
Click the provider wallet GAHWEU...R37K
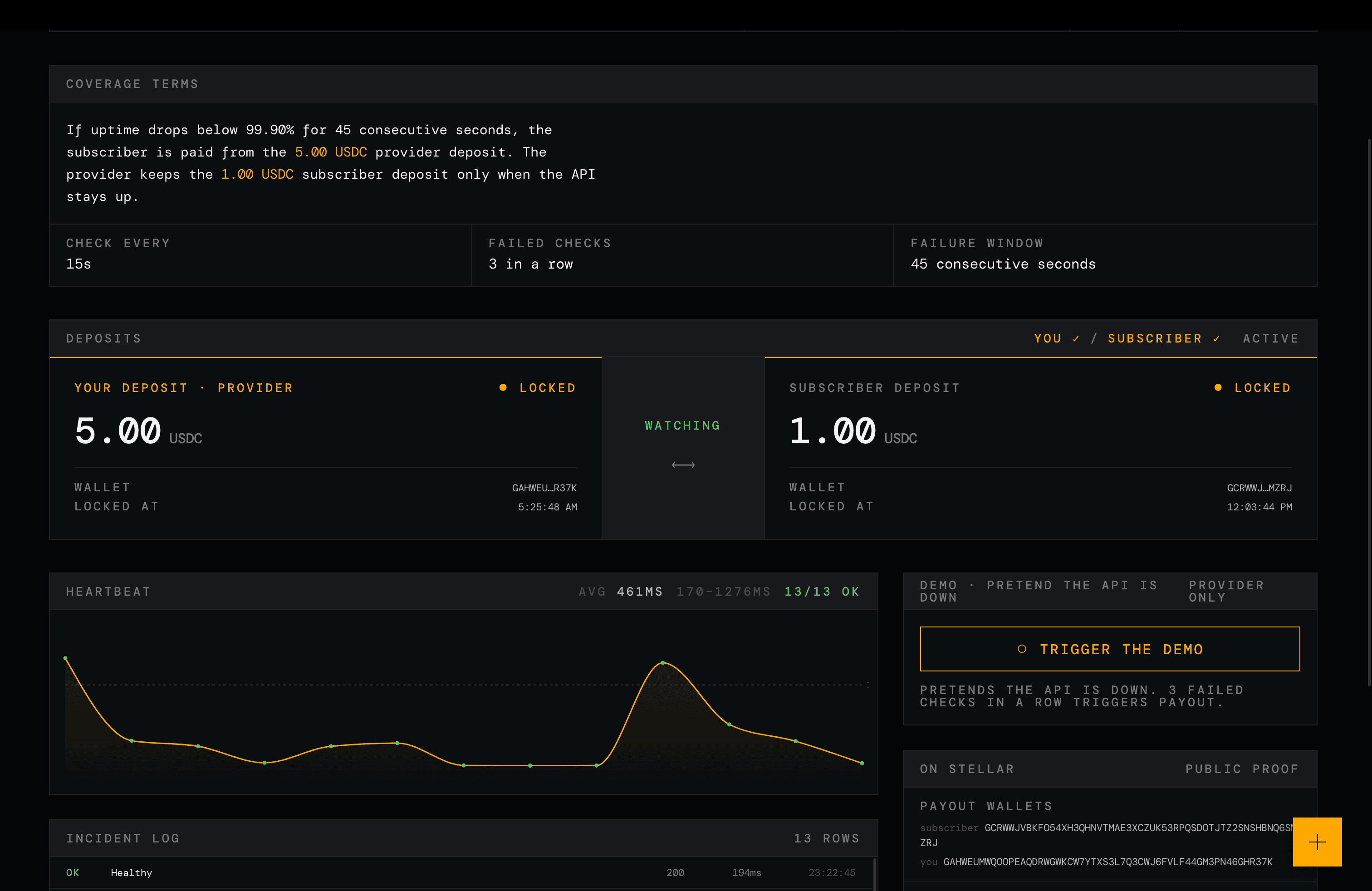pyautogui.click(x=544, y=488)
